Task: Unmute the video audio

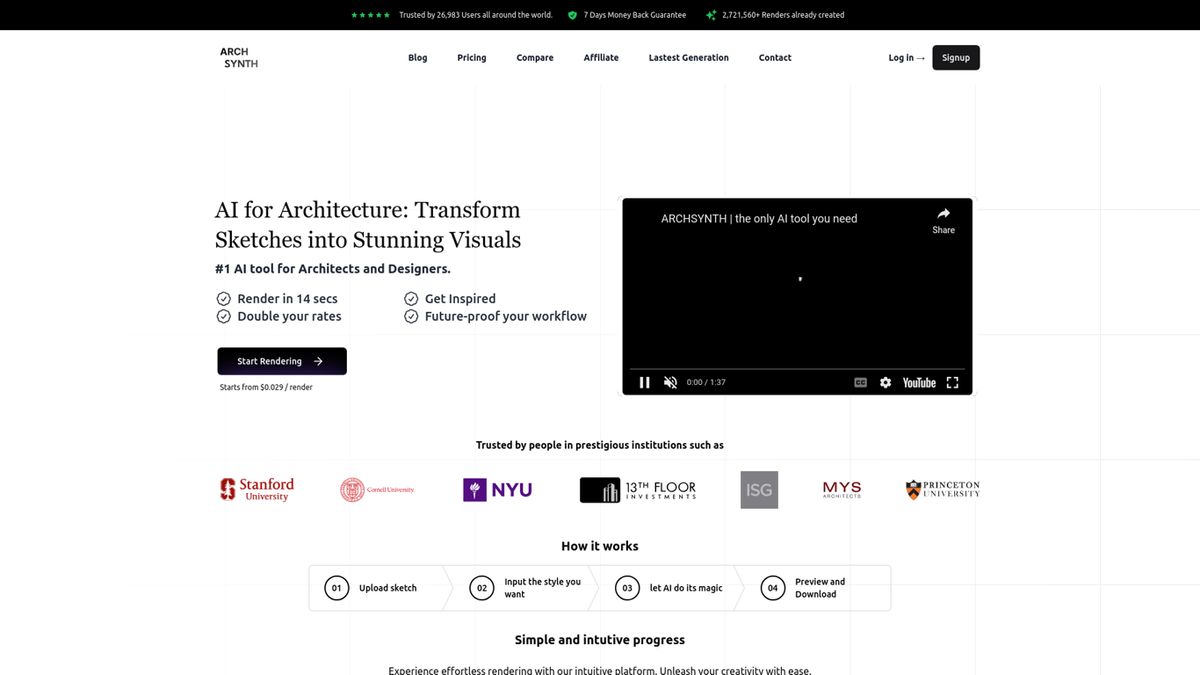Action: tap(670, 382)
